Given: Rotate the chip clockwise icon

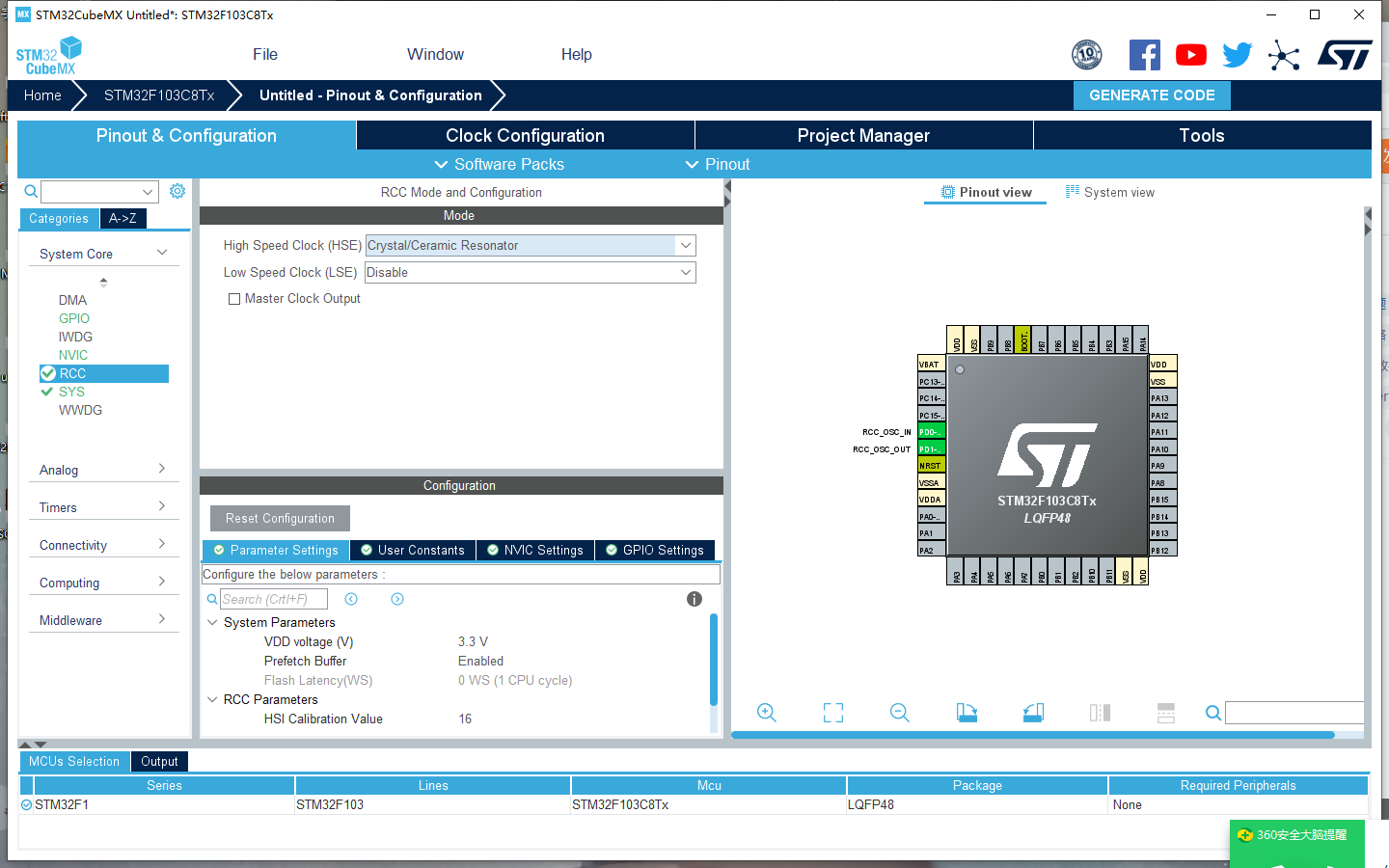Looking at the screenshot, I should [x=967, y=713].
